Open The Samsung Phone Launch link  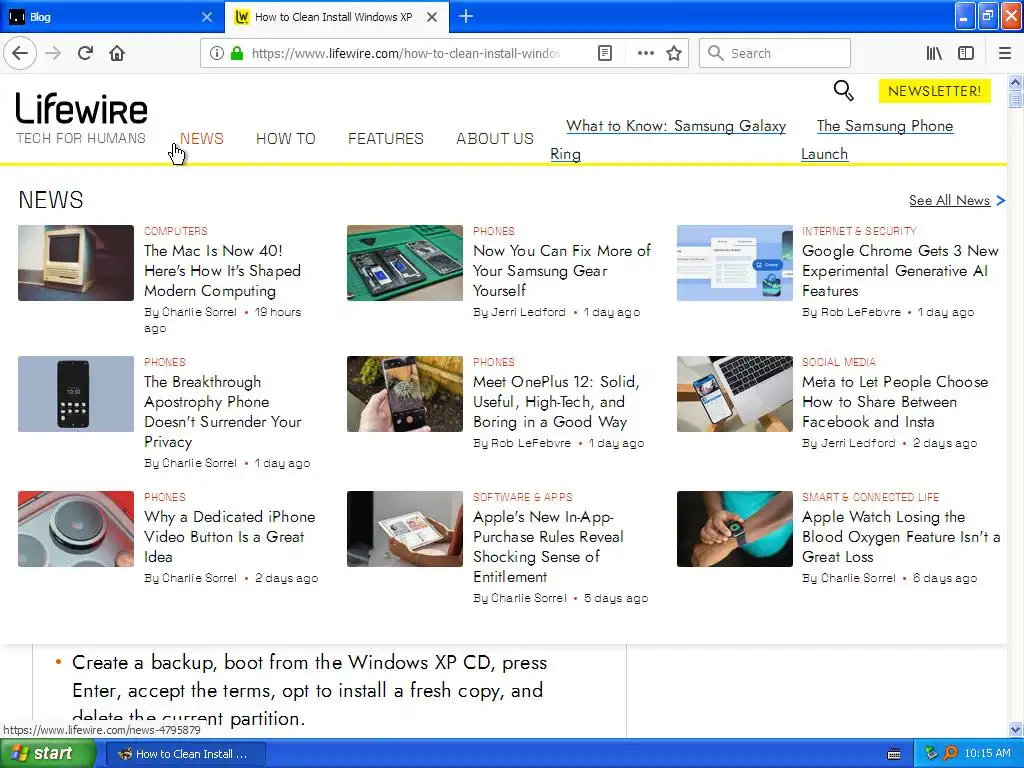877,140
